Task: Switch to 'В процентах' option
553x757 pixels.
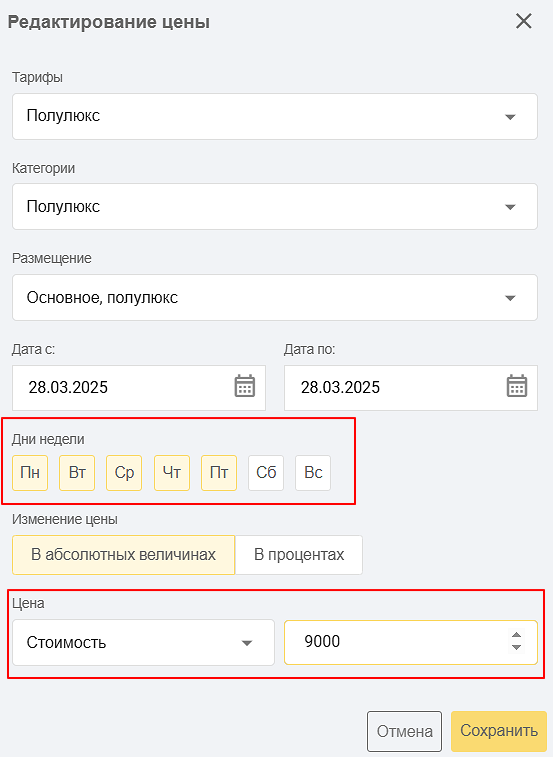Action: (x=299, y=555)
